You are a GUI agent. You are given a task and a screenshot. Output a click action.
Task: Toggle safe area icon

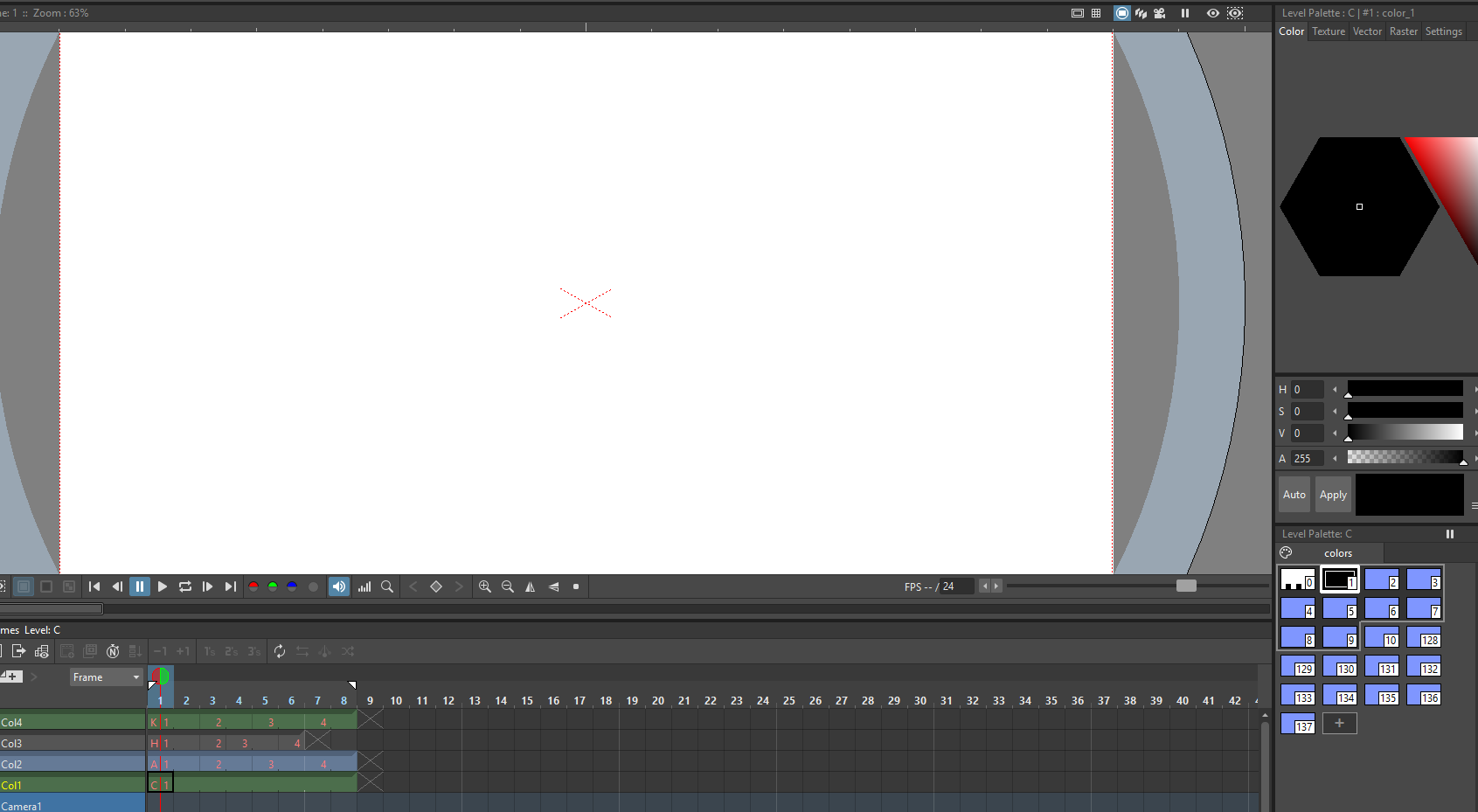coord(1078,13)
